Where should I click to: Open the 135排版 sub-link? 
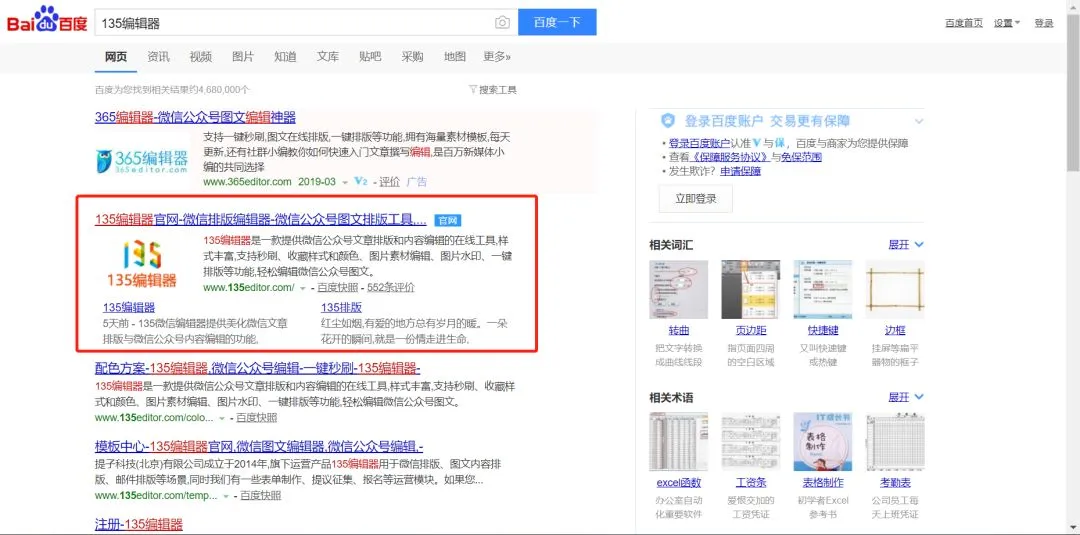point(341,307)
